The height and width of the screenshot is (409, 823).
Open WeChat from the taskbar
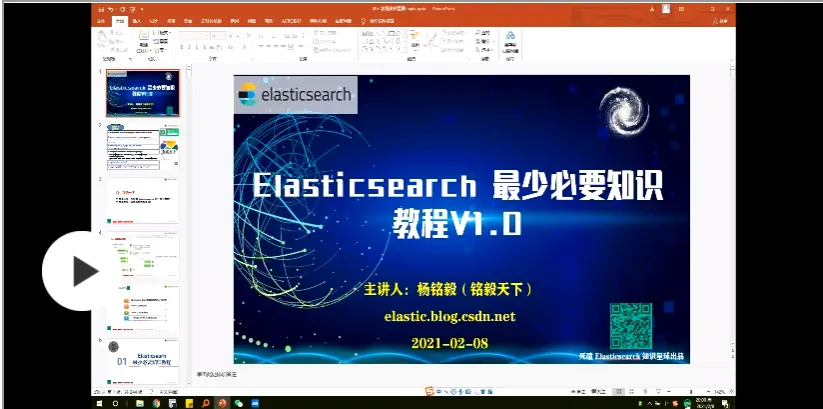click(239, 403)
